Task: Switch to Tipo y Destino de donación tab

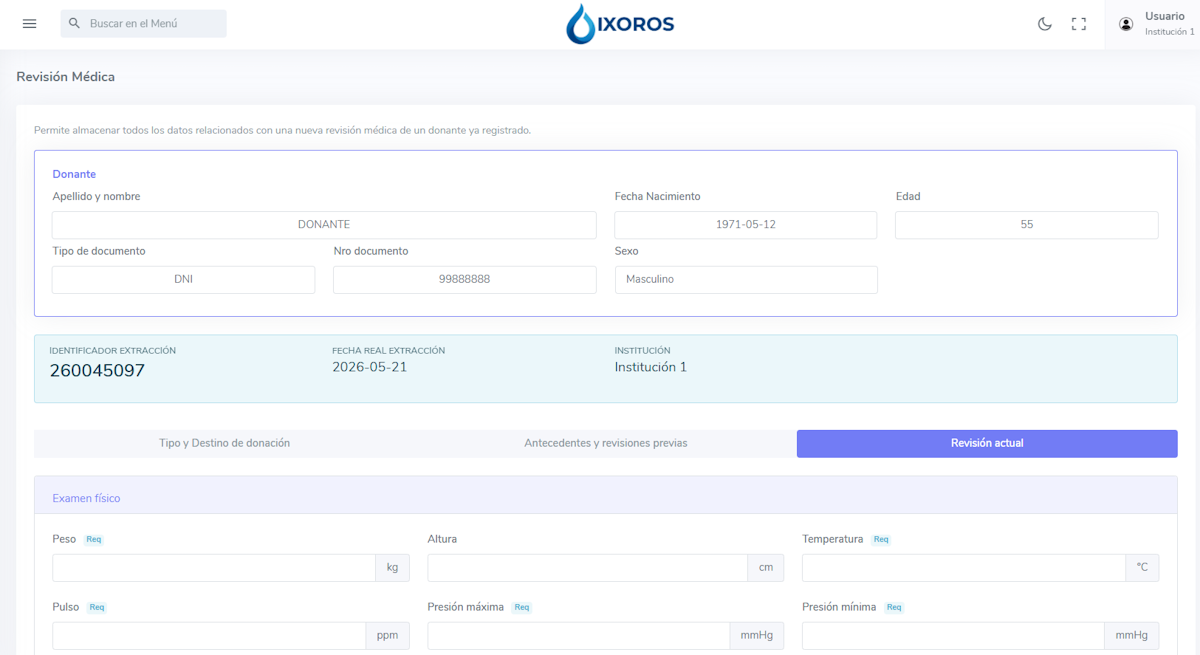Action: (x=225, y=443)
